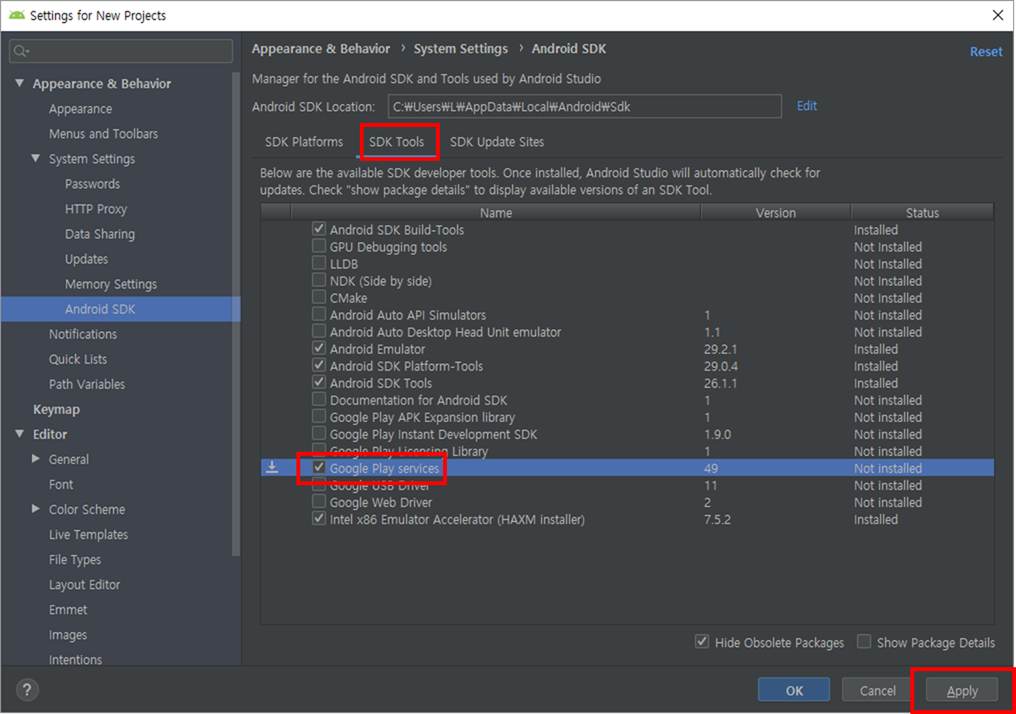Check Google Web Driver
The image size is (1016, 714).
tap(319, 501)
